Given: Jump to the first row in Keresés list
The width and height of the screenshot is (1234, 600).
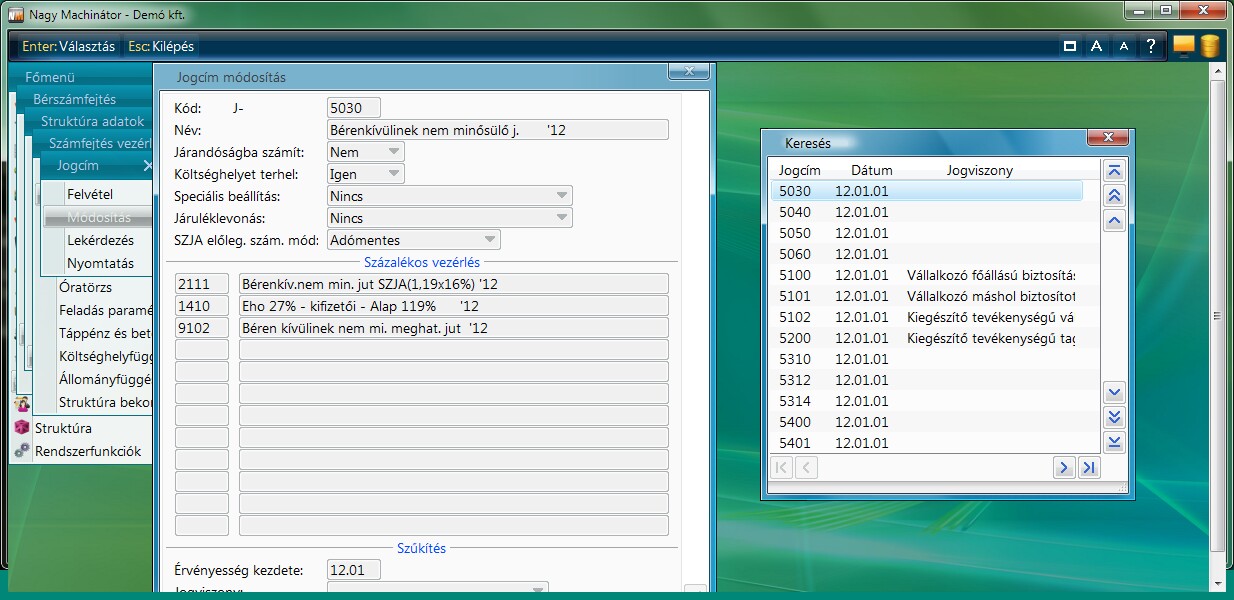Looking at the screenshot, I should (x=1114, y=170).
